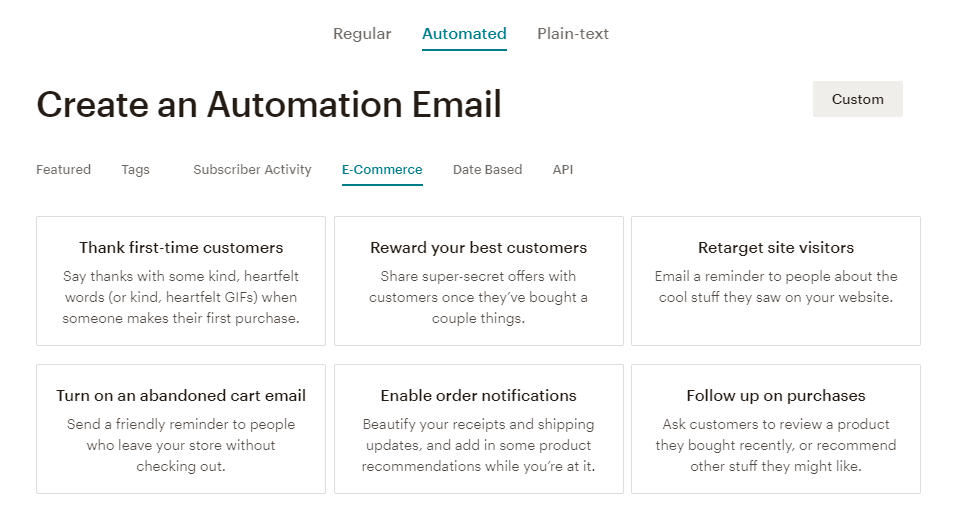Viewport: 960px width, 509px height.
Task: Click the 'Beautify your receipts' description text
Action: [478, 445]
